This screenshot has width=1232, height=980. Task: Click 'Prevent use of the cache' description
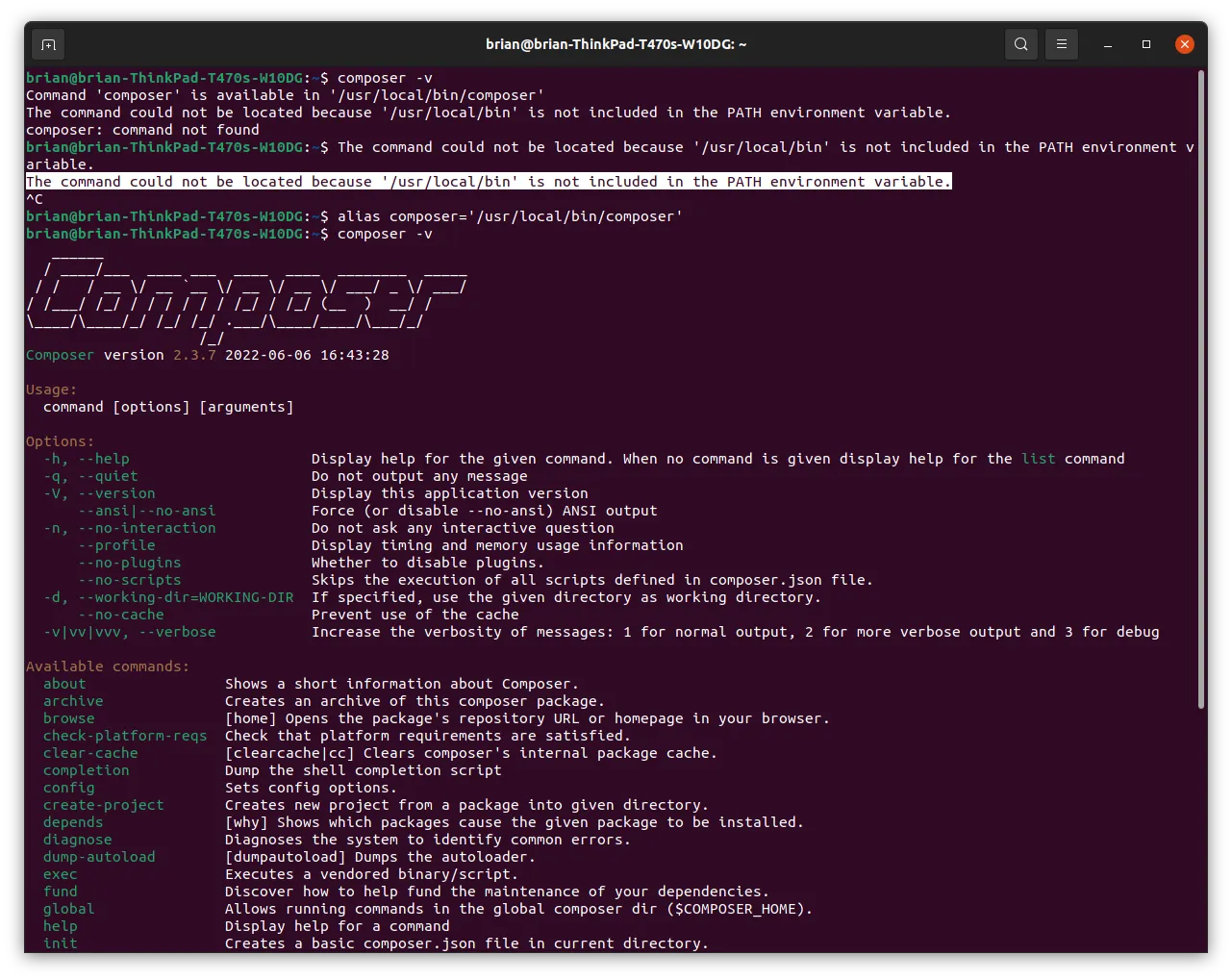[415, 615]
